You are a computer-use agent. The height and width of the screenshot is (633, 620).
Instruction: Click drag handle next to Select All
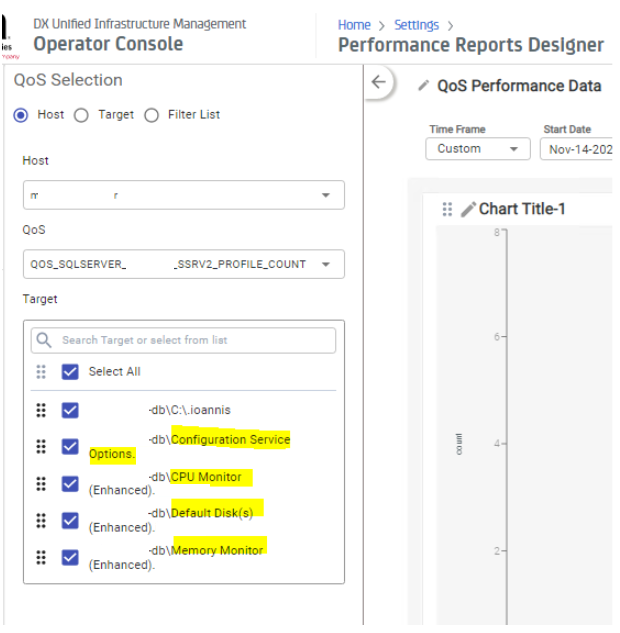[x=41, y=371]
